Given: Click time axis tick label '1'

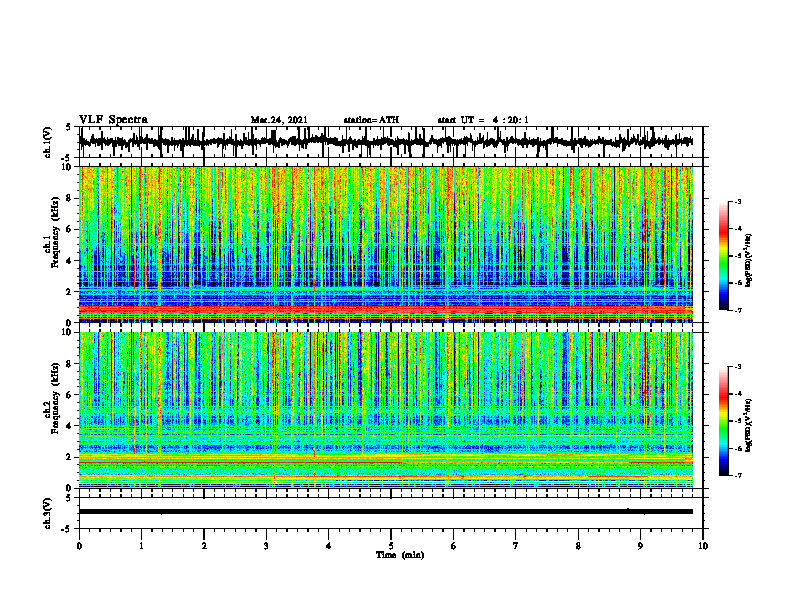Looking at the screenshot, I should (141, 546).
